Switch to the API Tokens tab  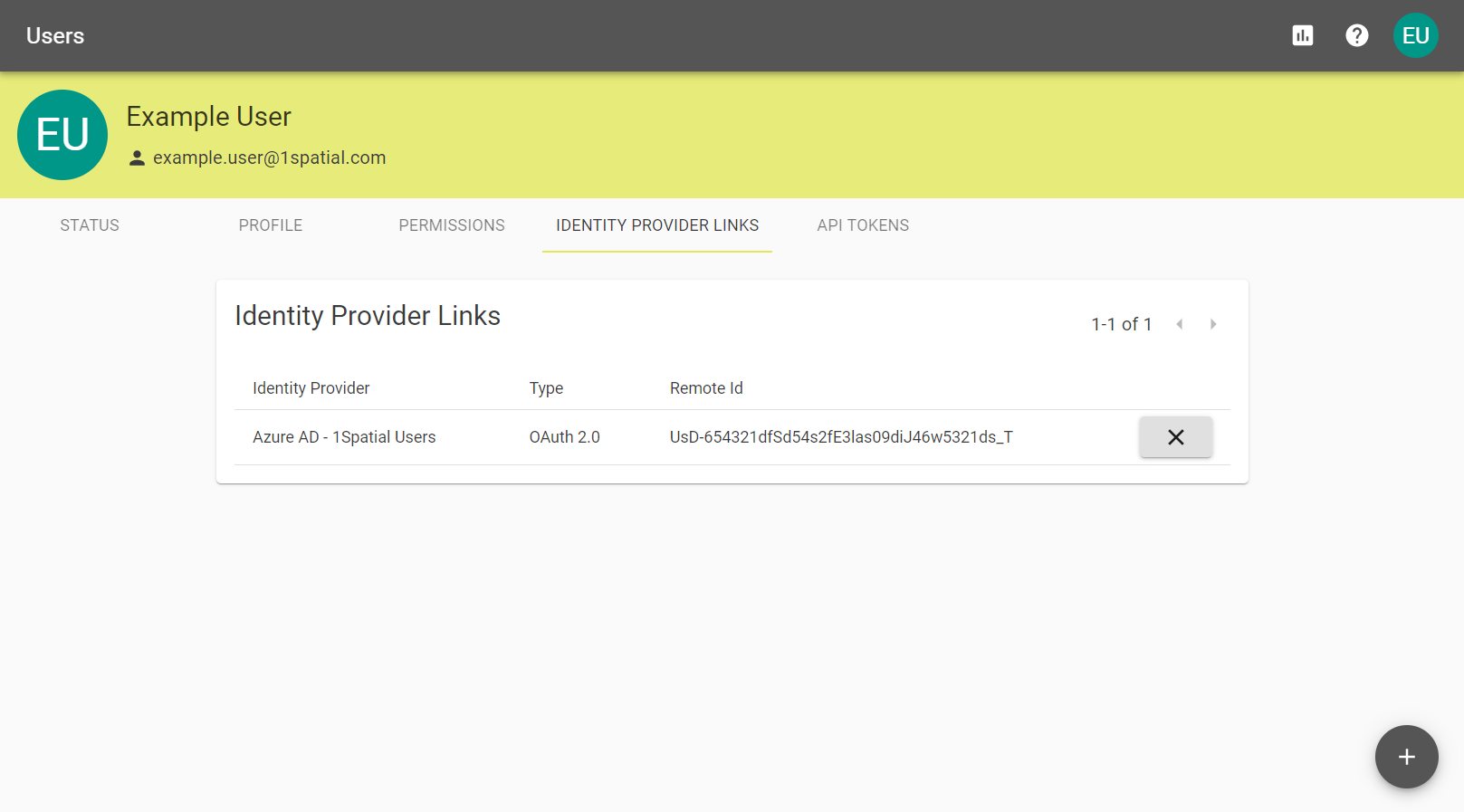point(863,225)
